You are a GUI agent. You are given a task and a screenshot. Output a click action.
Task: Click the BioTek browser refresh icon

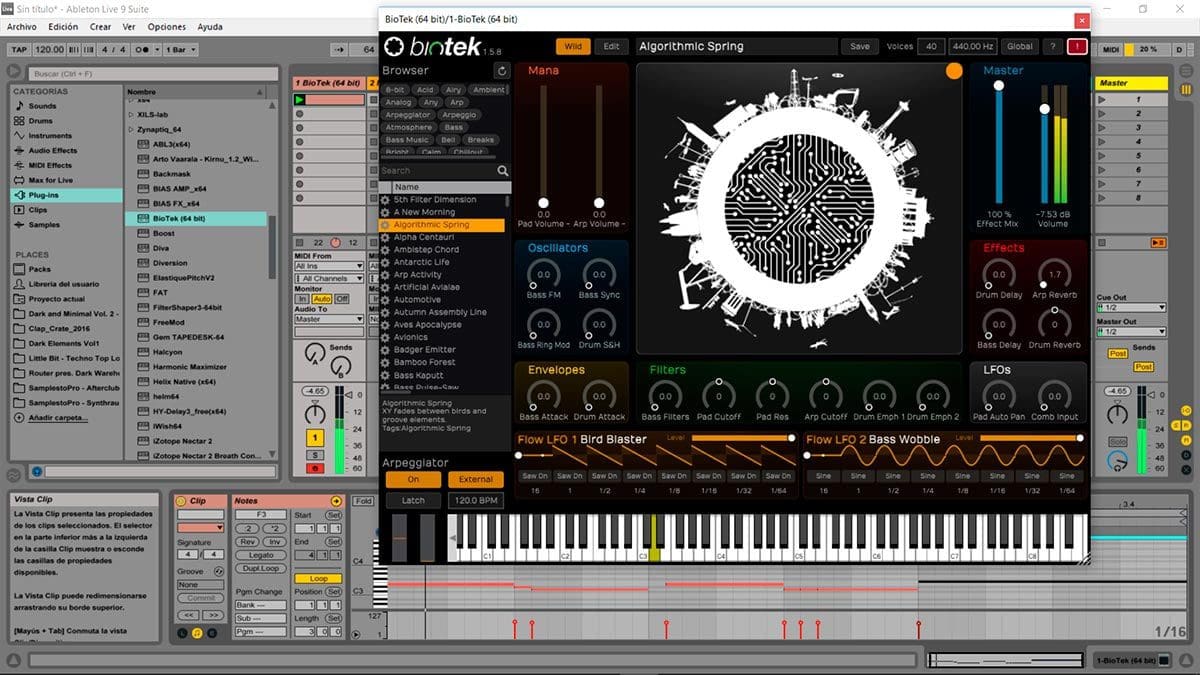502,71
